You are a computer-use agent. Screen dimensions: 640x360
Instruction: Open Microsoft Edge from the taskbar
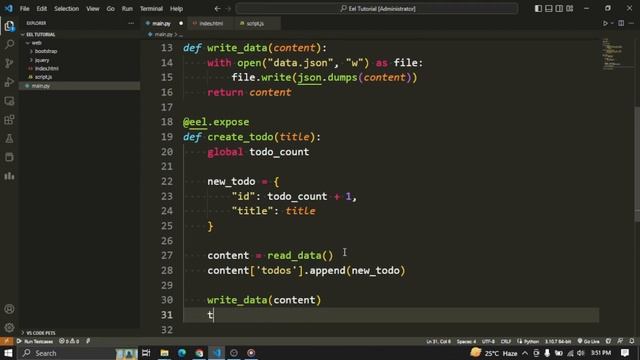[x=182, y=353]
